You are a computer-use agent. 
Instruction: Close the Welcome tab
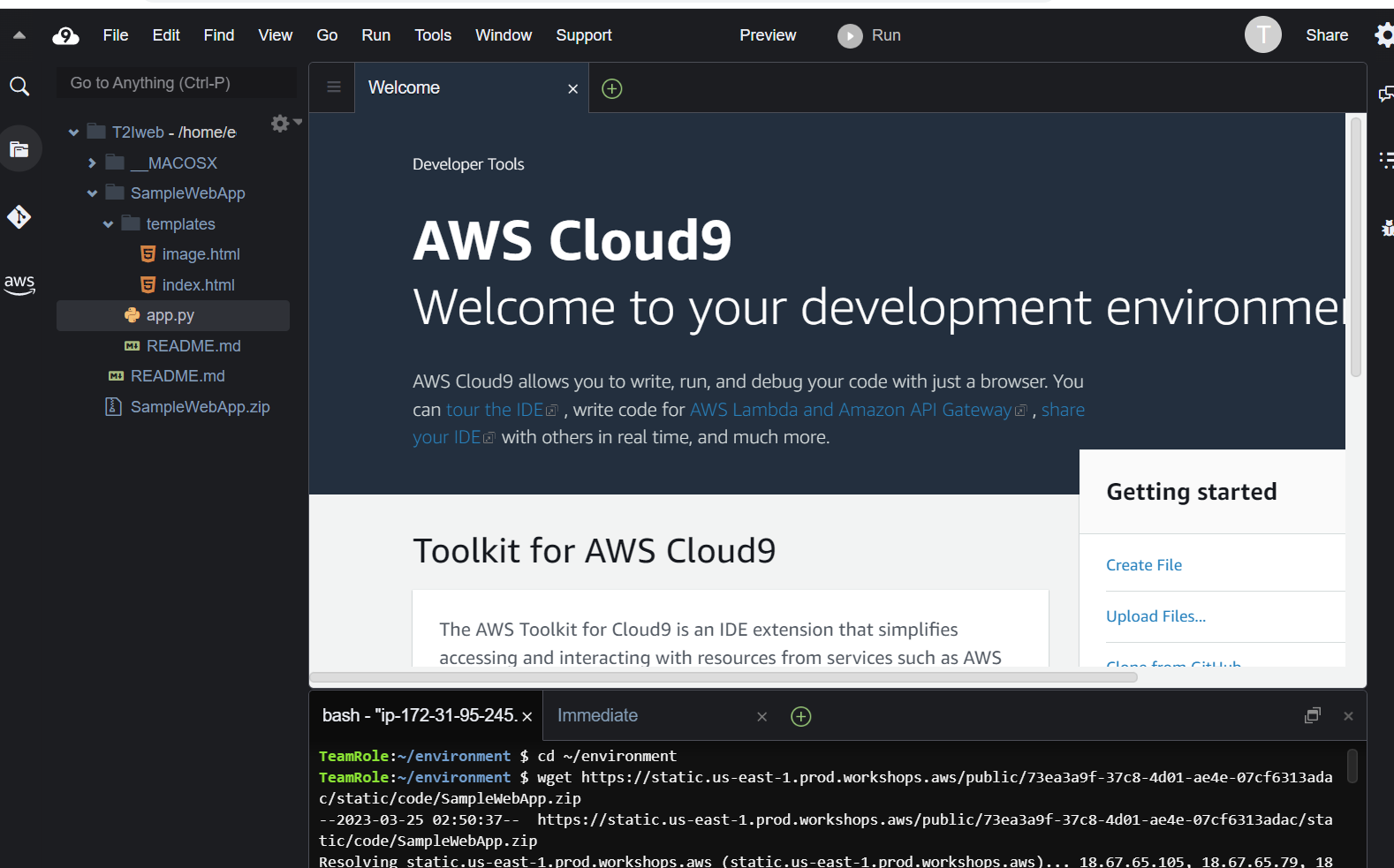572,89
